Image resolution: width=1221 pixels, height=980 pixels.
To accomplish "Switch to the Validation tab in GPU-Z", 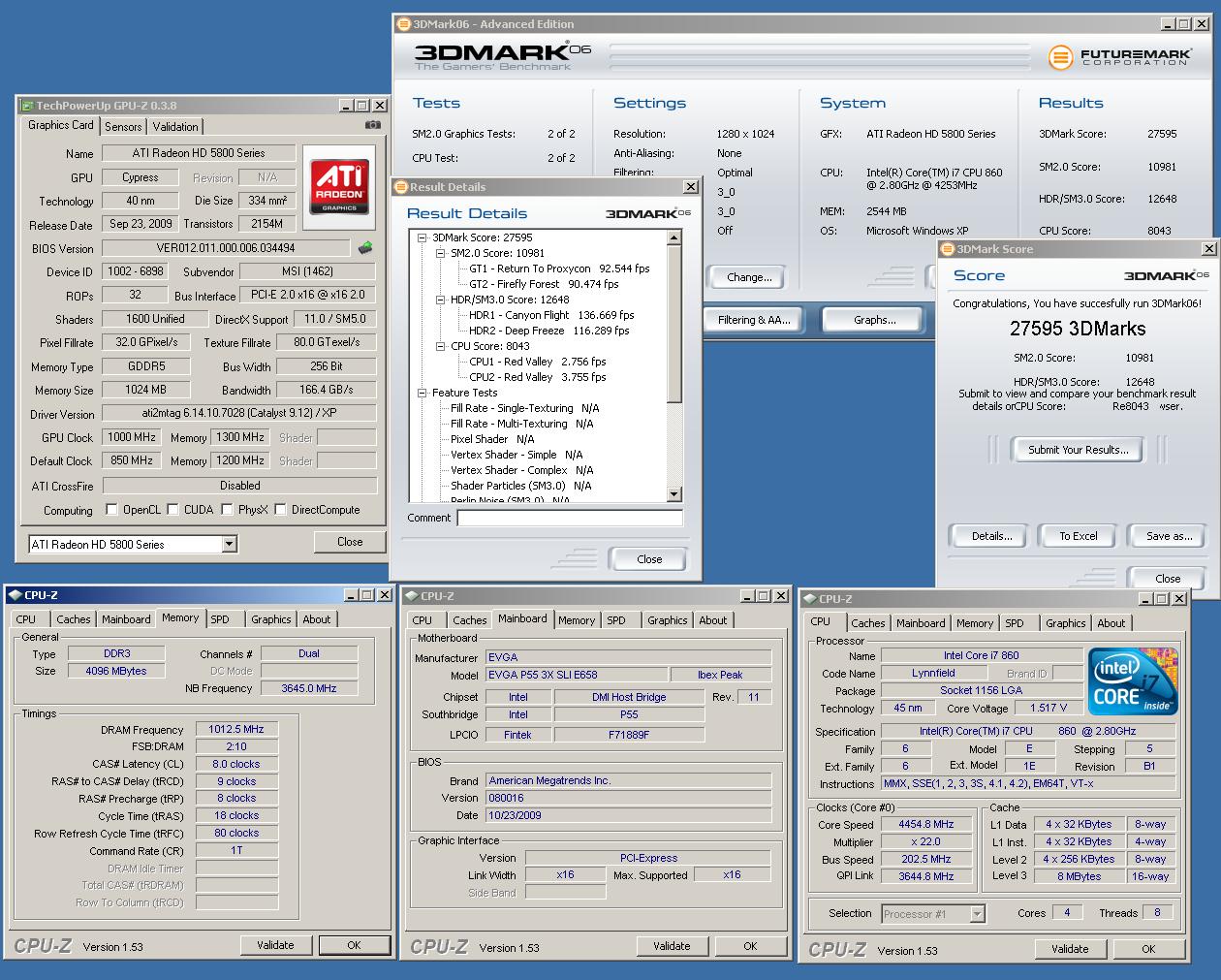I will [175, 127].
